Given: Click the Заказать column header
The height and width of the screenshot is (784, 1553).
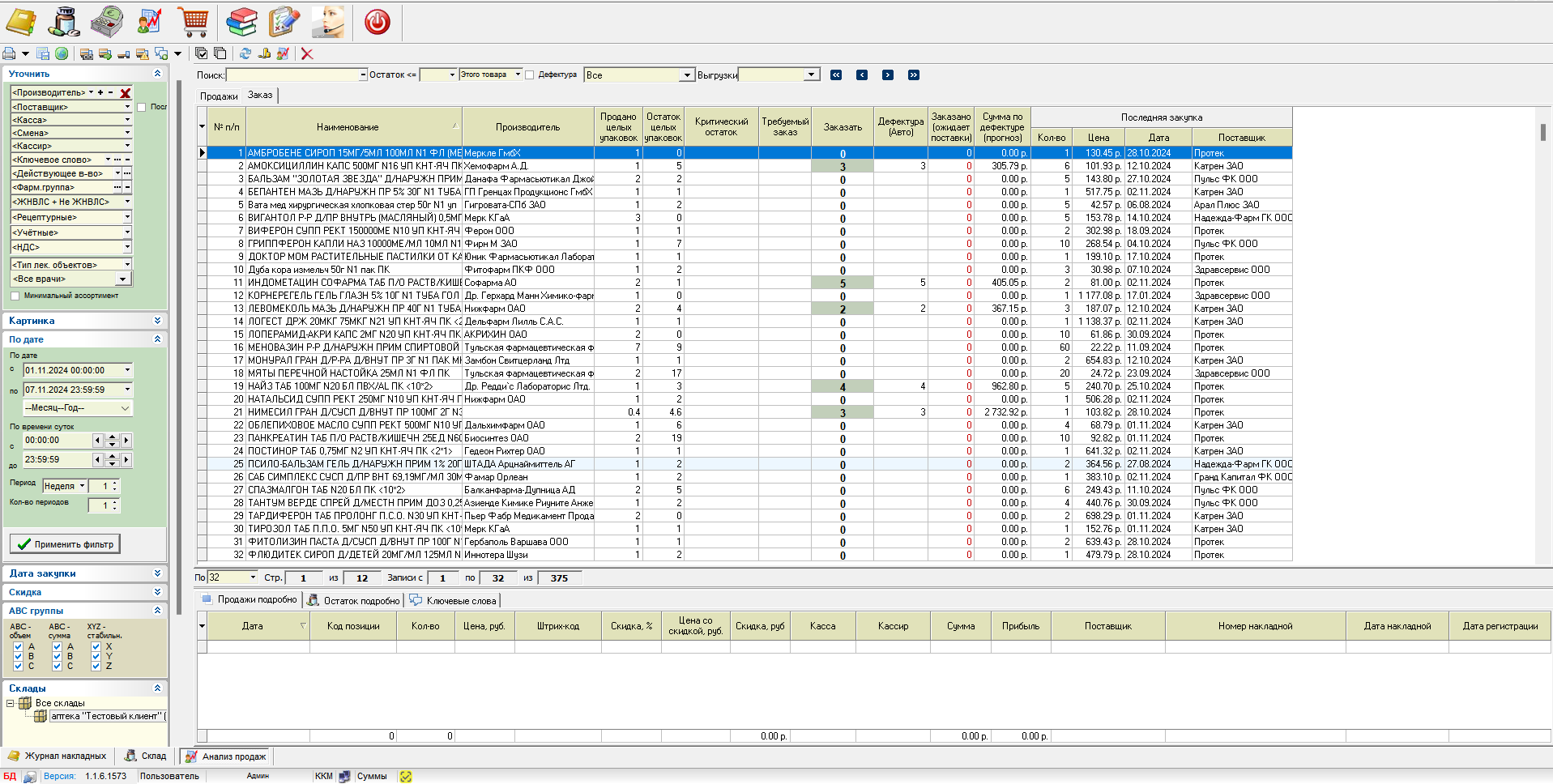Looking at the screenshot, I should [843, 127].
